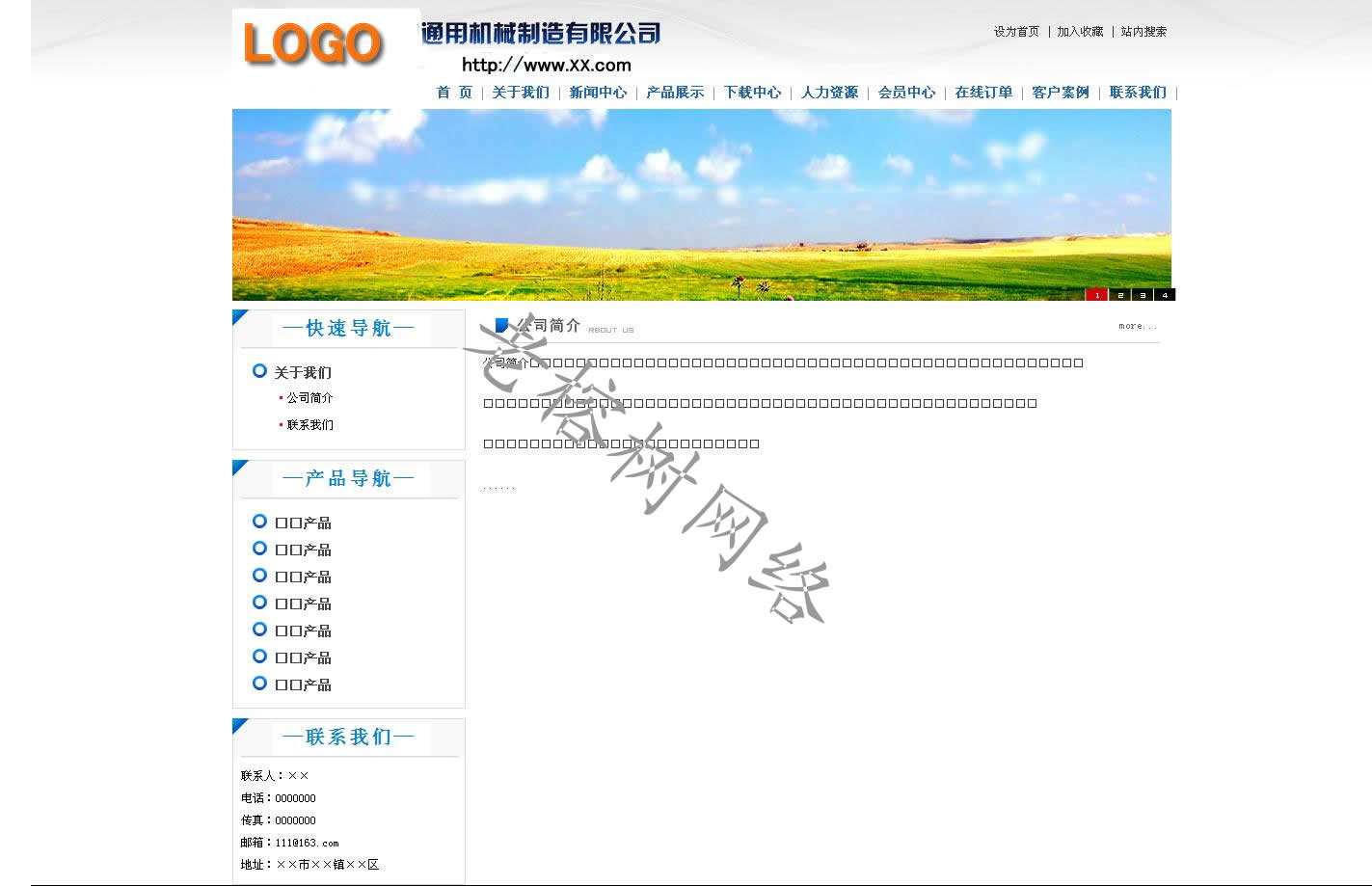Screen dimensions: 1372x886
Task: Click the 传真：0000000 line
Action: [x=279, y=820]
